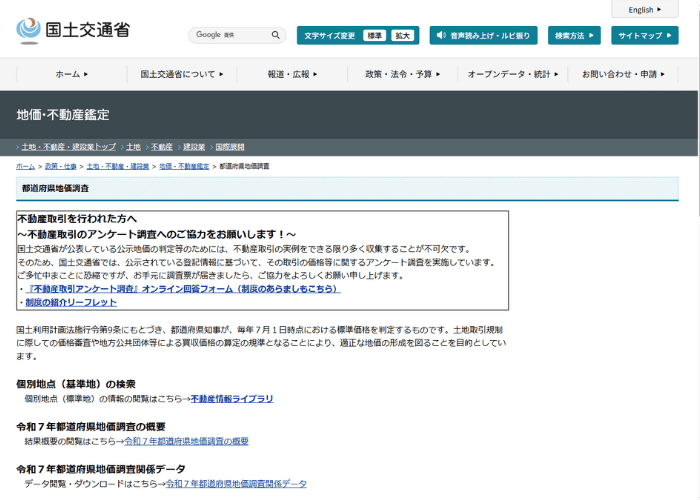Set text size to 標準
Screen dimensions: 700x500
click(x=373, y=35)
